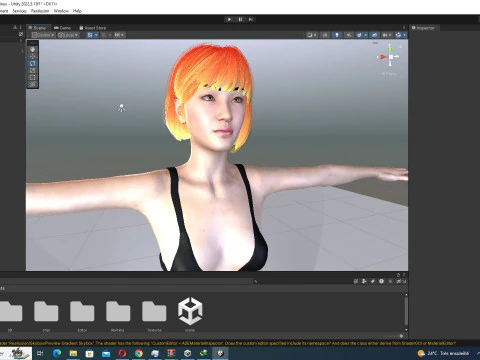Image resolution: width=480 pixels, height=360 pixels.
Task: Open snap increment settings dropdown
Action: pyautogui.click(x=119, y=35)
